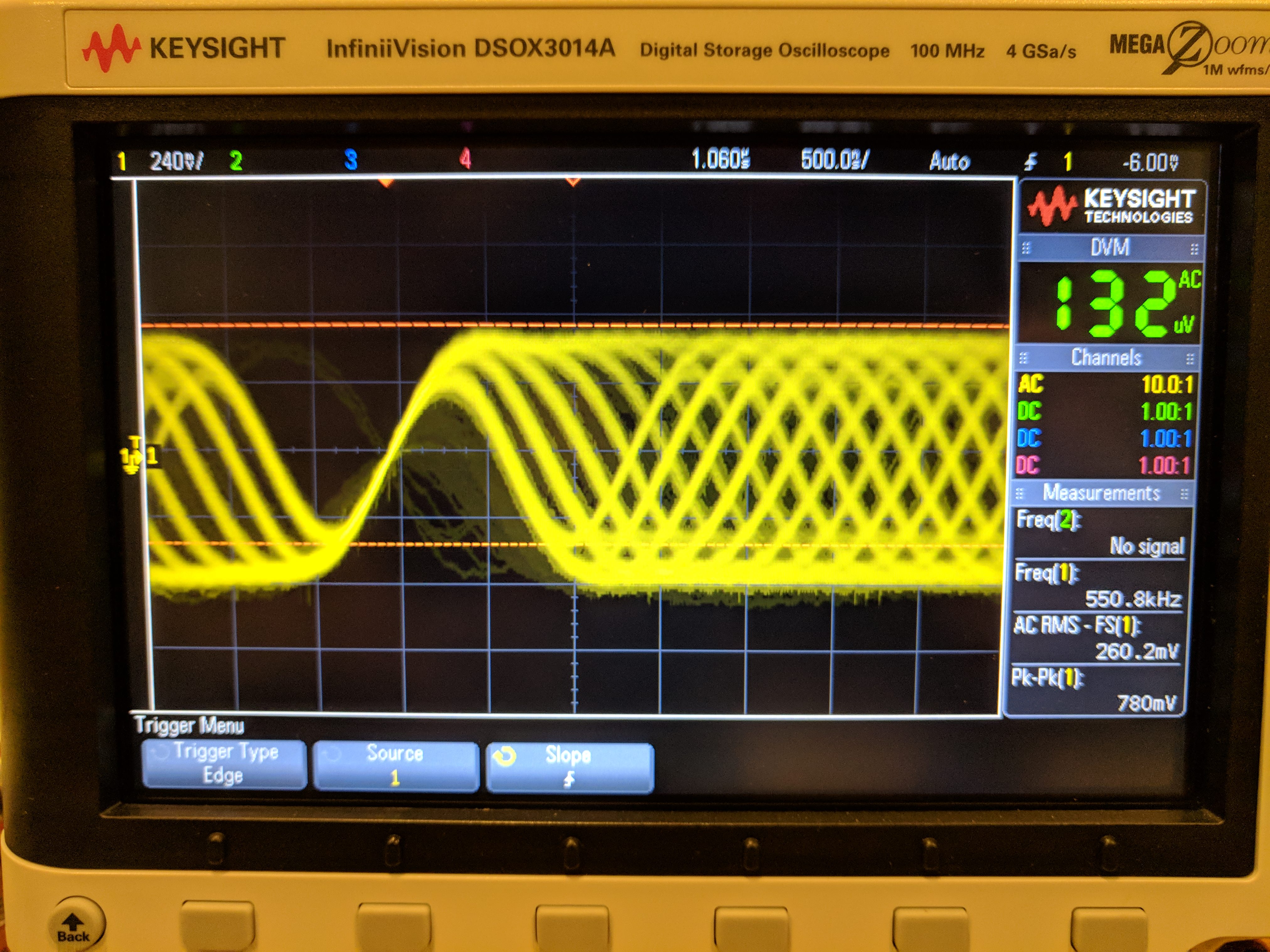
Task: Click the DVM panel grip icon
Action: pos(1027,248)
